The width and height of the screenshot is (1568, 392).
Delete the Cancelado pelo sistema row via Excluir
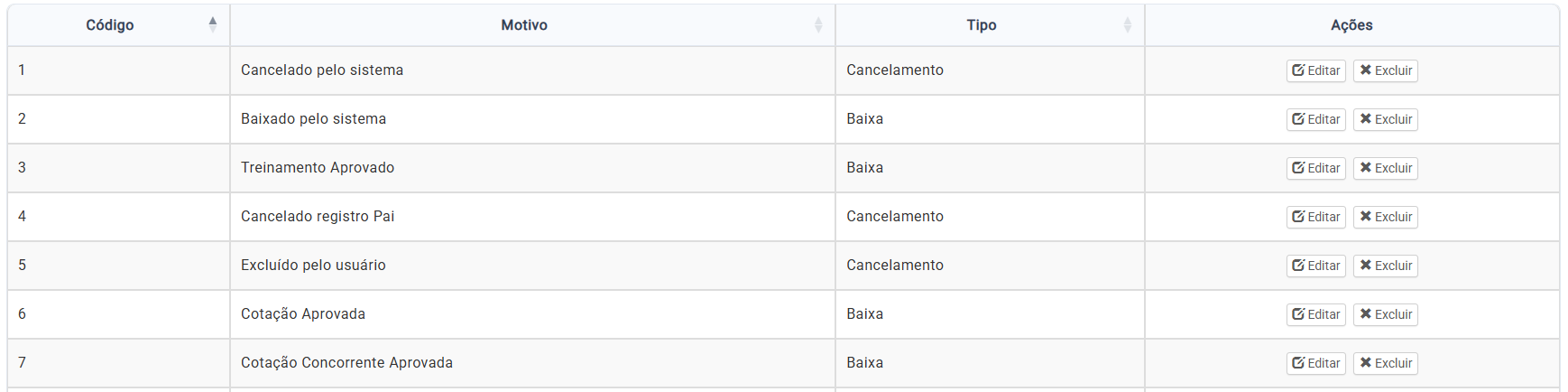pyautogui.click(x=1385, y=70)
